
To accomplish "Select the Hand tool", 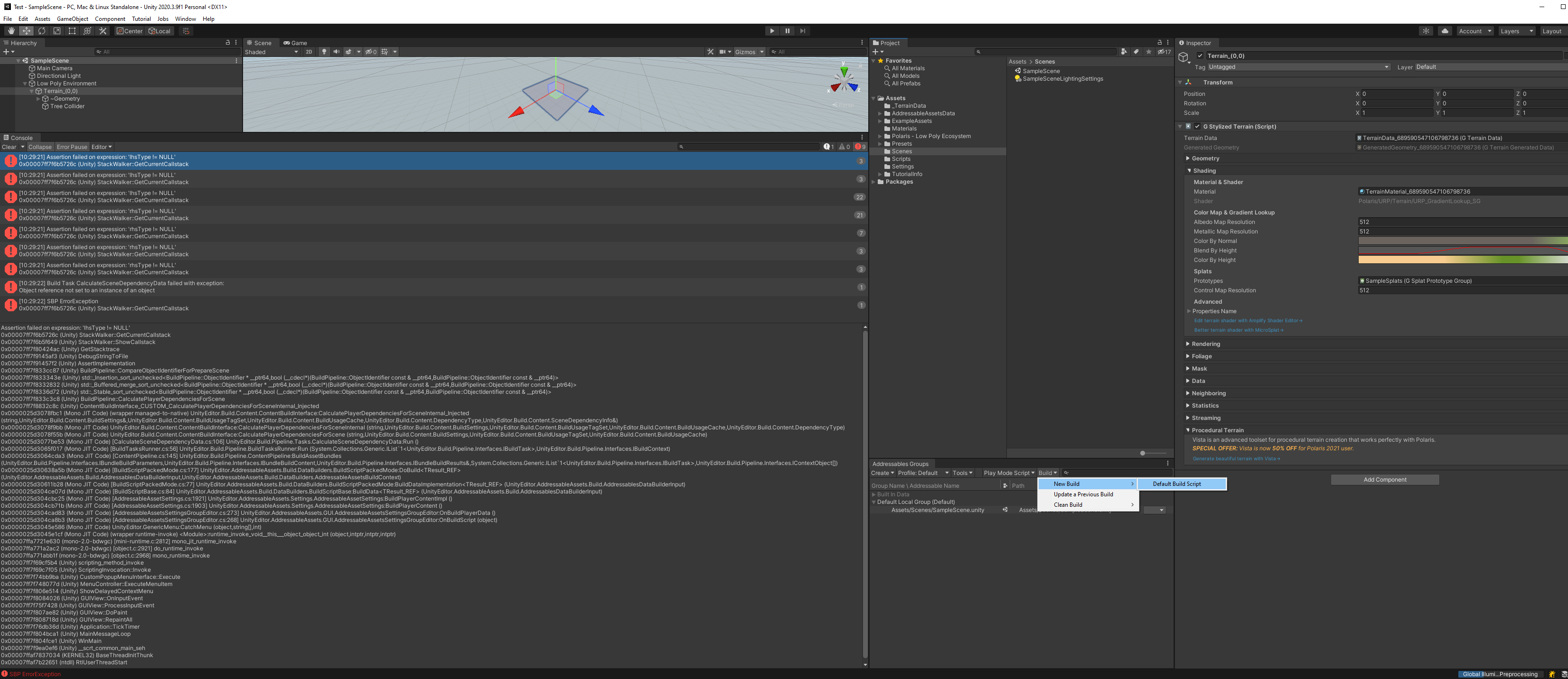I will click(11, 31).
